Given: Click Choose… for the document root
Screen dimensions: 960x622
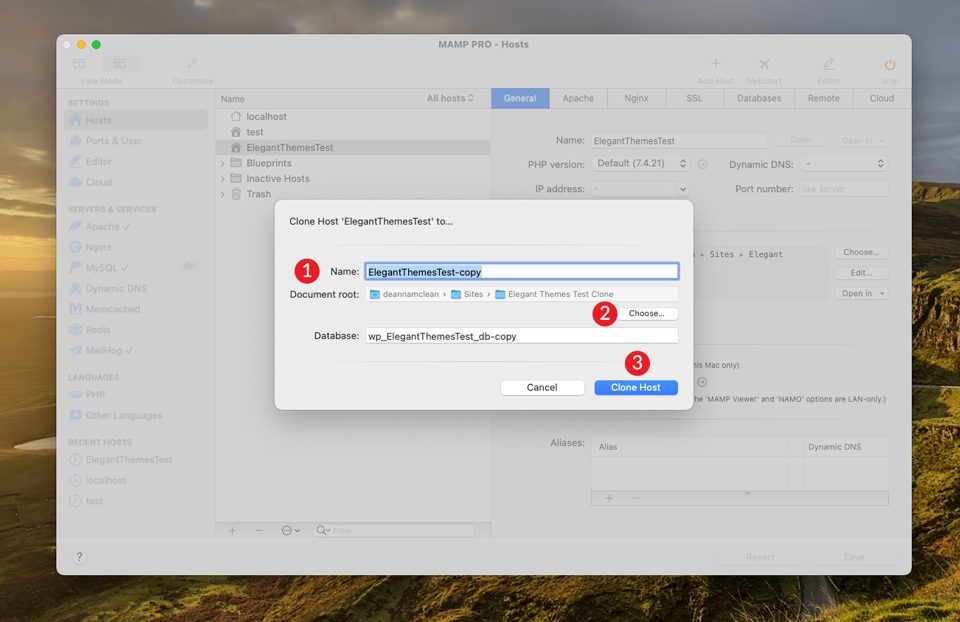Looking at the screenshot, I should point(646,314).
